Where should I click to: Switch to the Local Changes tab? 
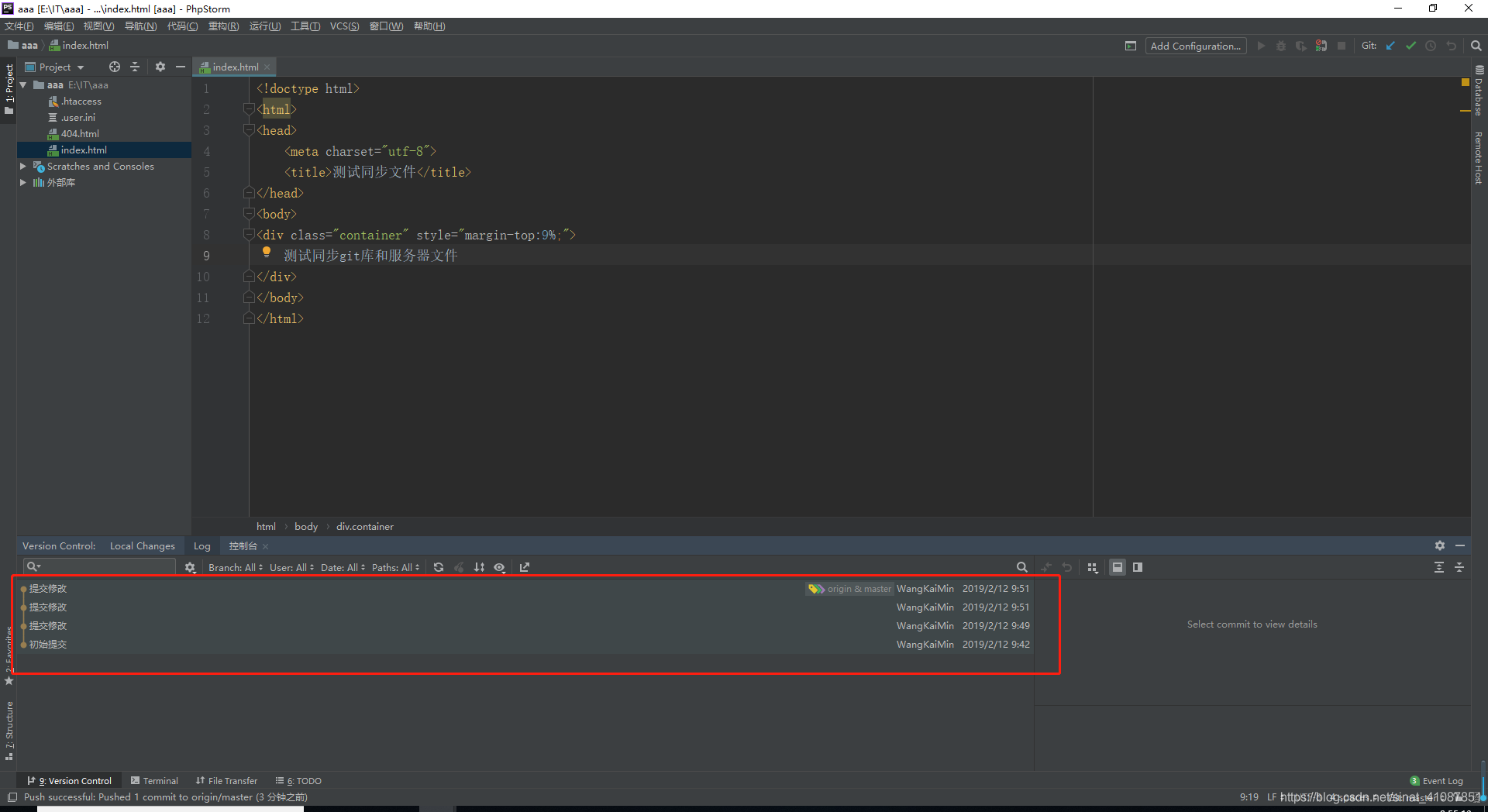click(x=143, y=546)
